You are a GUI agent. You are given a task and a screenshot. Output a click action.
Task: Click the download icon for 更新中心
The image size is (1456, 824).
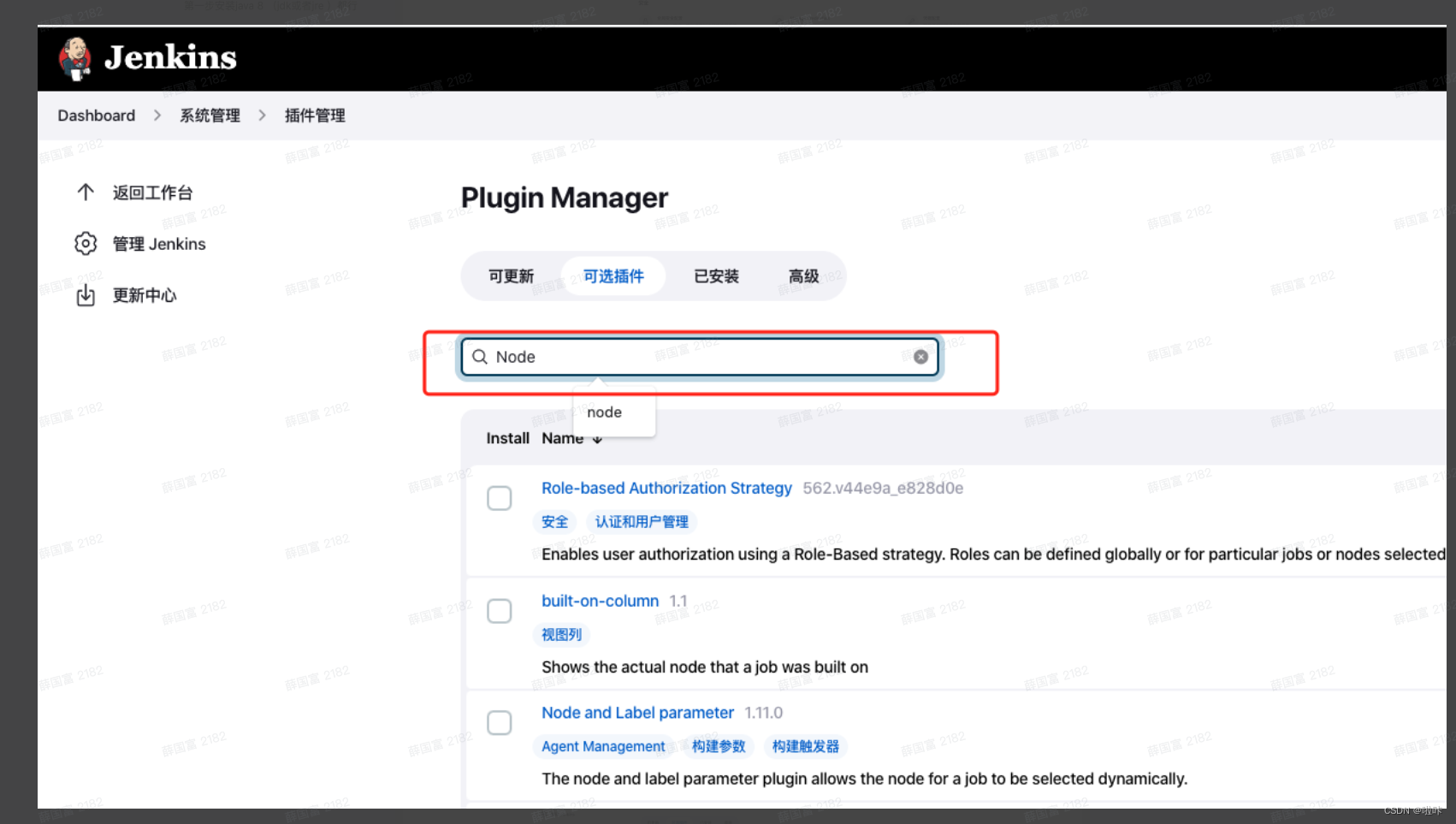pyautogui.click(x=86, y=295)
